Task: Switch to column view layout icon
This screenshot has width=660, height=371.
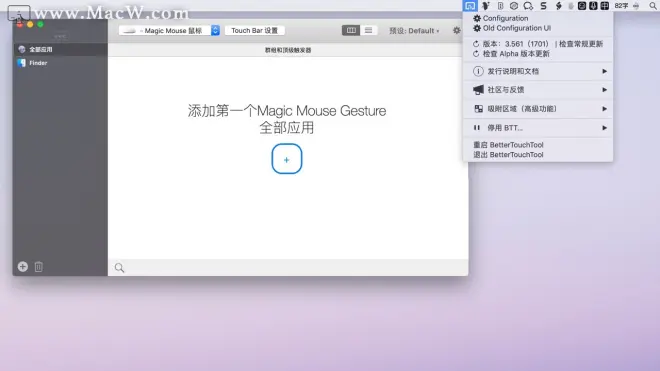Action: (351, 30)
